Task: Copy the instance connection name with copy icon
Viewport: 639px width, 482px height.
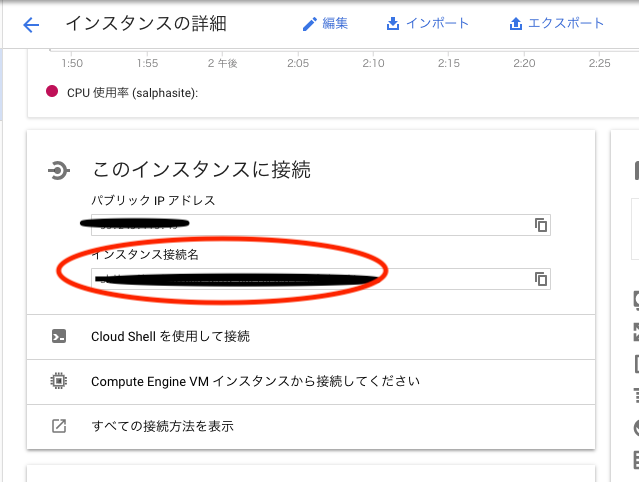Action: 541,279
